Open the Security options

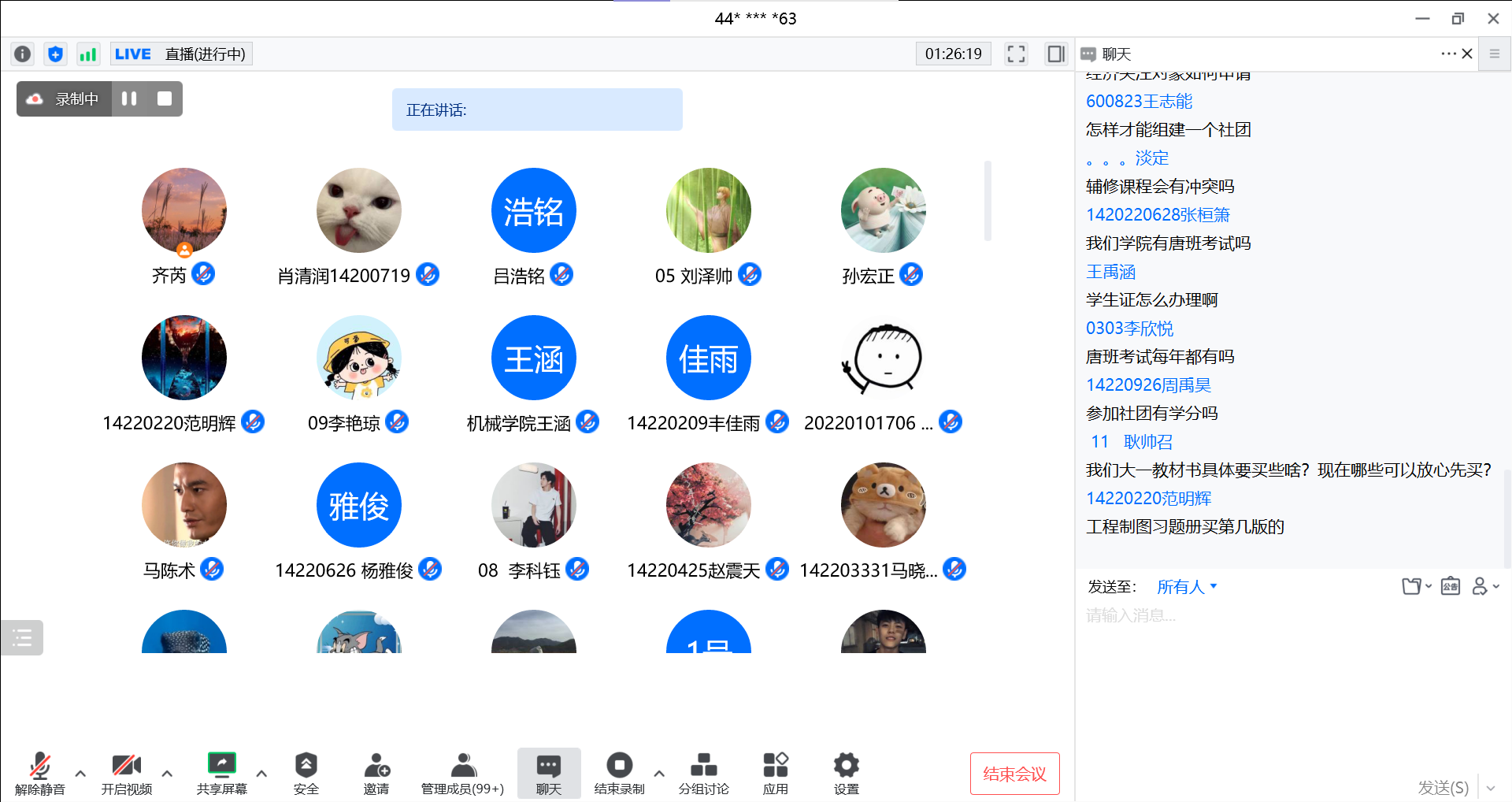point(306,773)
